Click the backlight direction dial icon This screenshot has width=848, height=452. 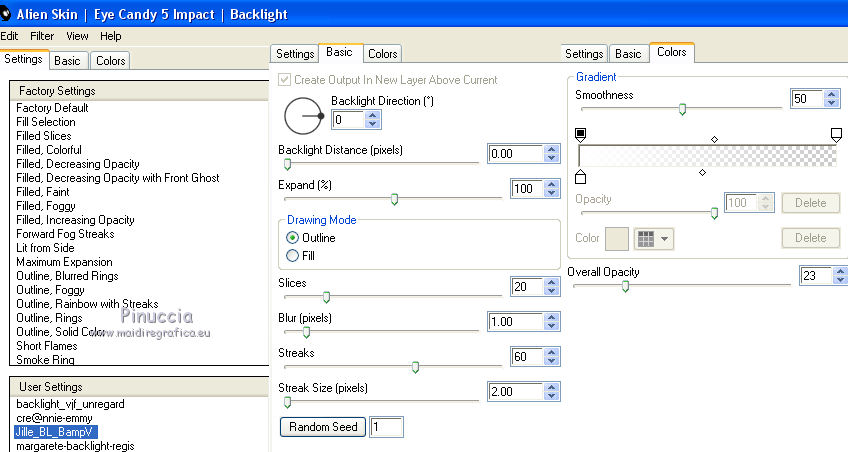tap(303, 116)
